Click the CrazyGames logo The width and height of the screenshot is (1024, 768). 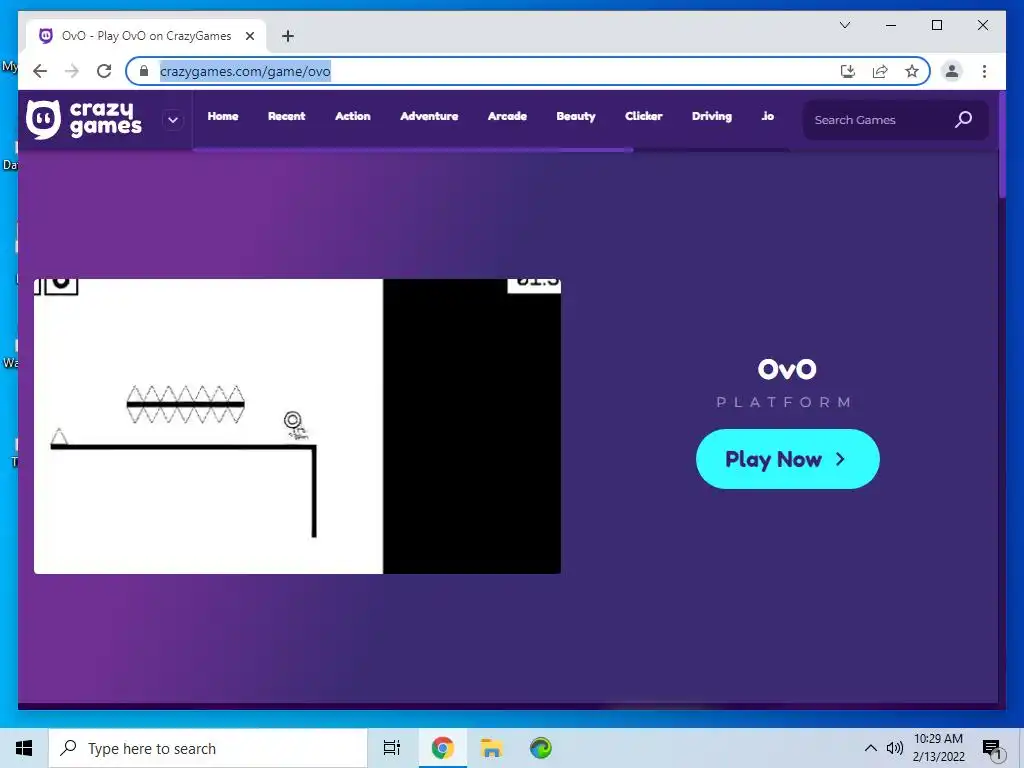[84, 120]
